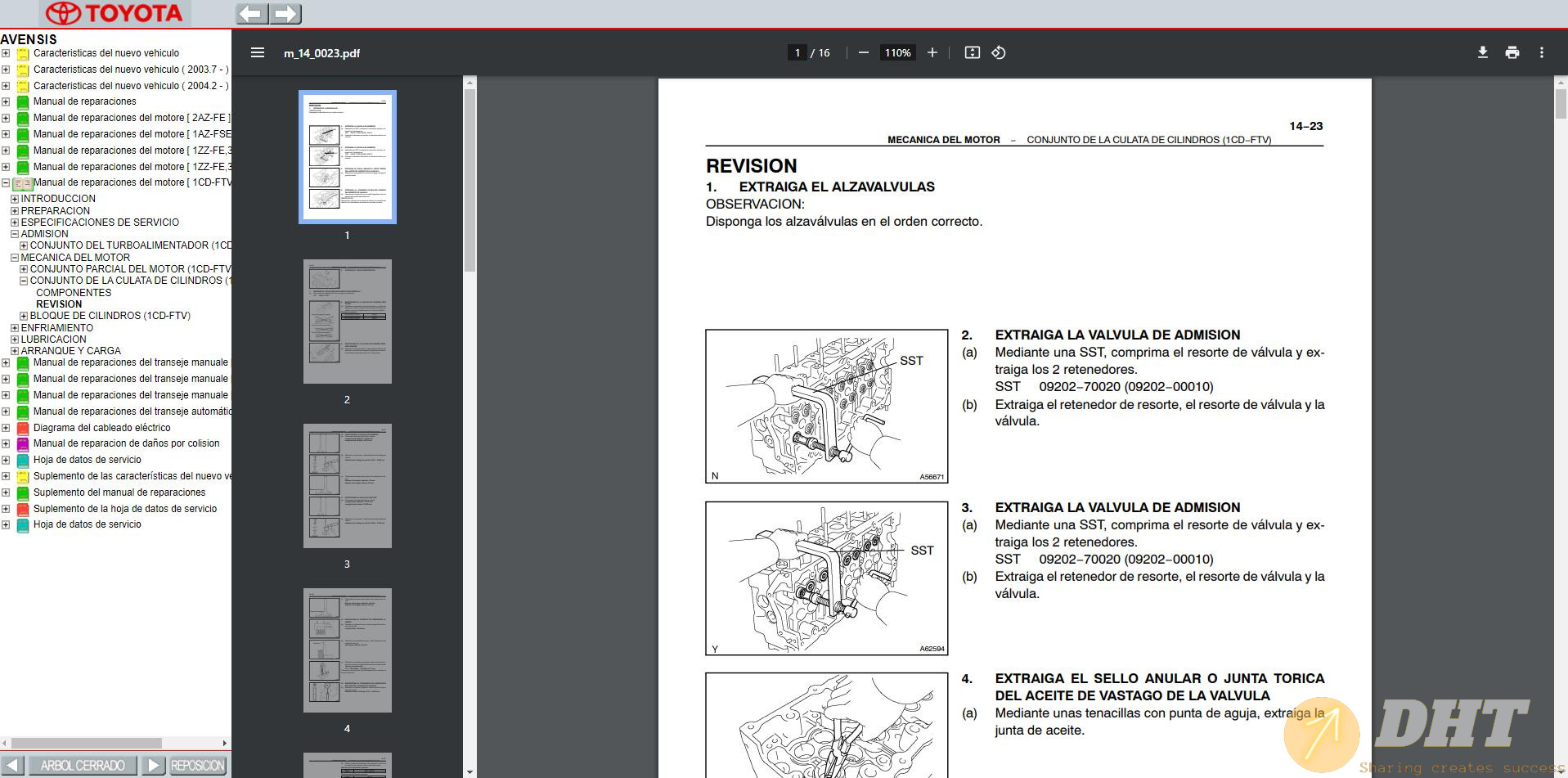Click yellow book icon for Suplemento de las características
Image resolution: width=1568 pixels, height=778 pixels.
[23, 477]
